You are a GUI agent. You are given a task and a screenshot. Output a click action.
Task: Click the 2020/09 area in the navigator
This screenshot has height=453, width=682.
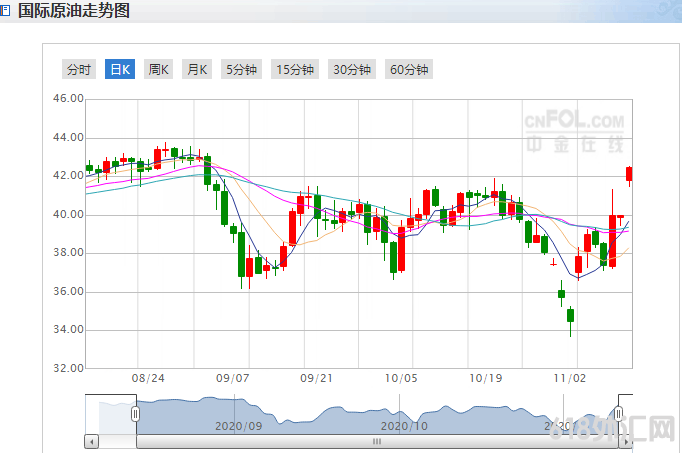(x=238, y=425)
